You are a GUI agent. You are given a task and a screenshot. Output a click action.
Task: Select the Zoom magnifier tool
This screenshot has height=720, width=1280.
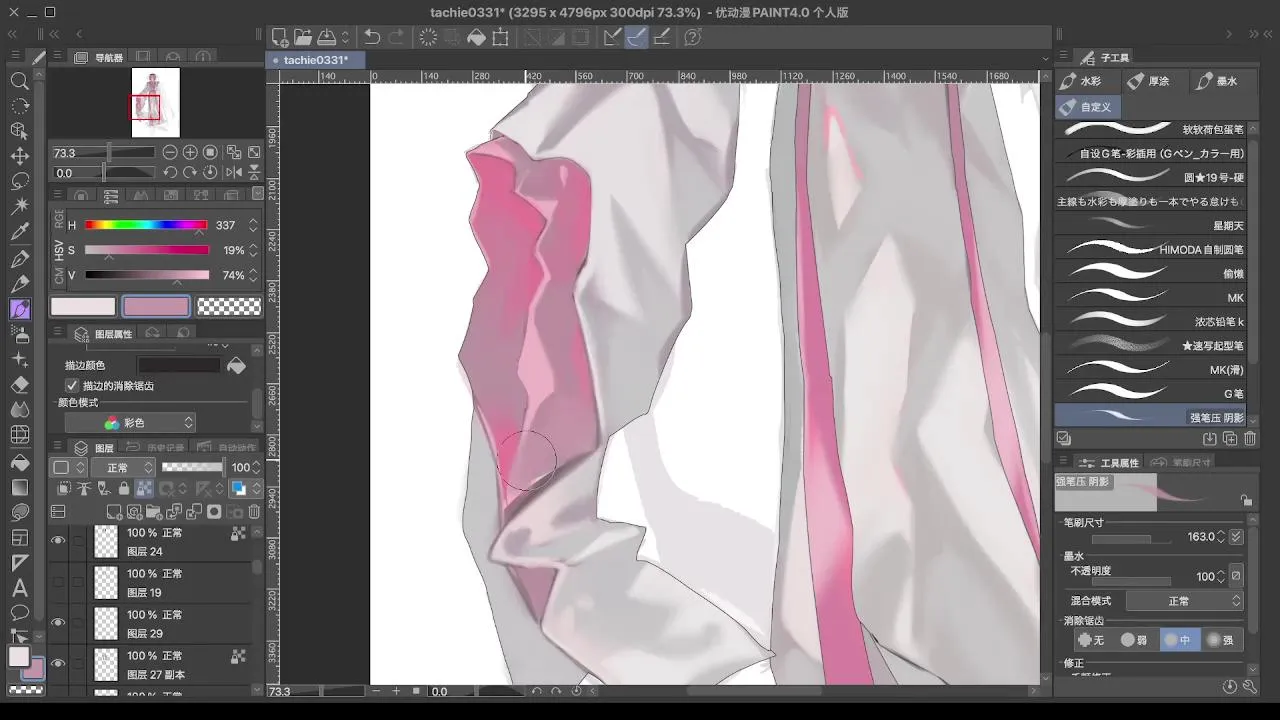coord(19,81)
